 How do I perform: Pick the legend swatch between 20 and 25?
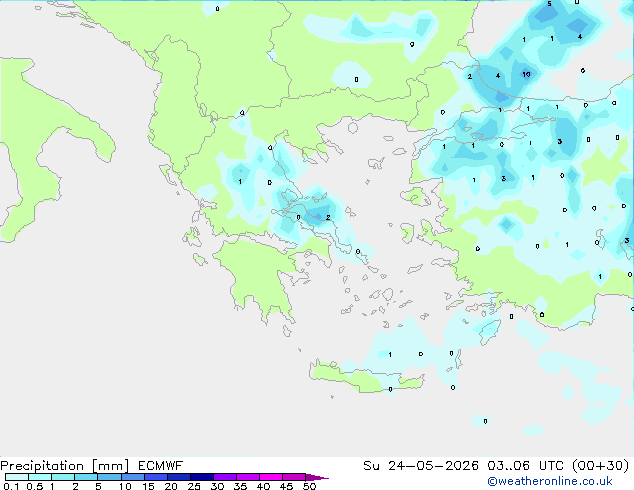179,477
